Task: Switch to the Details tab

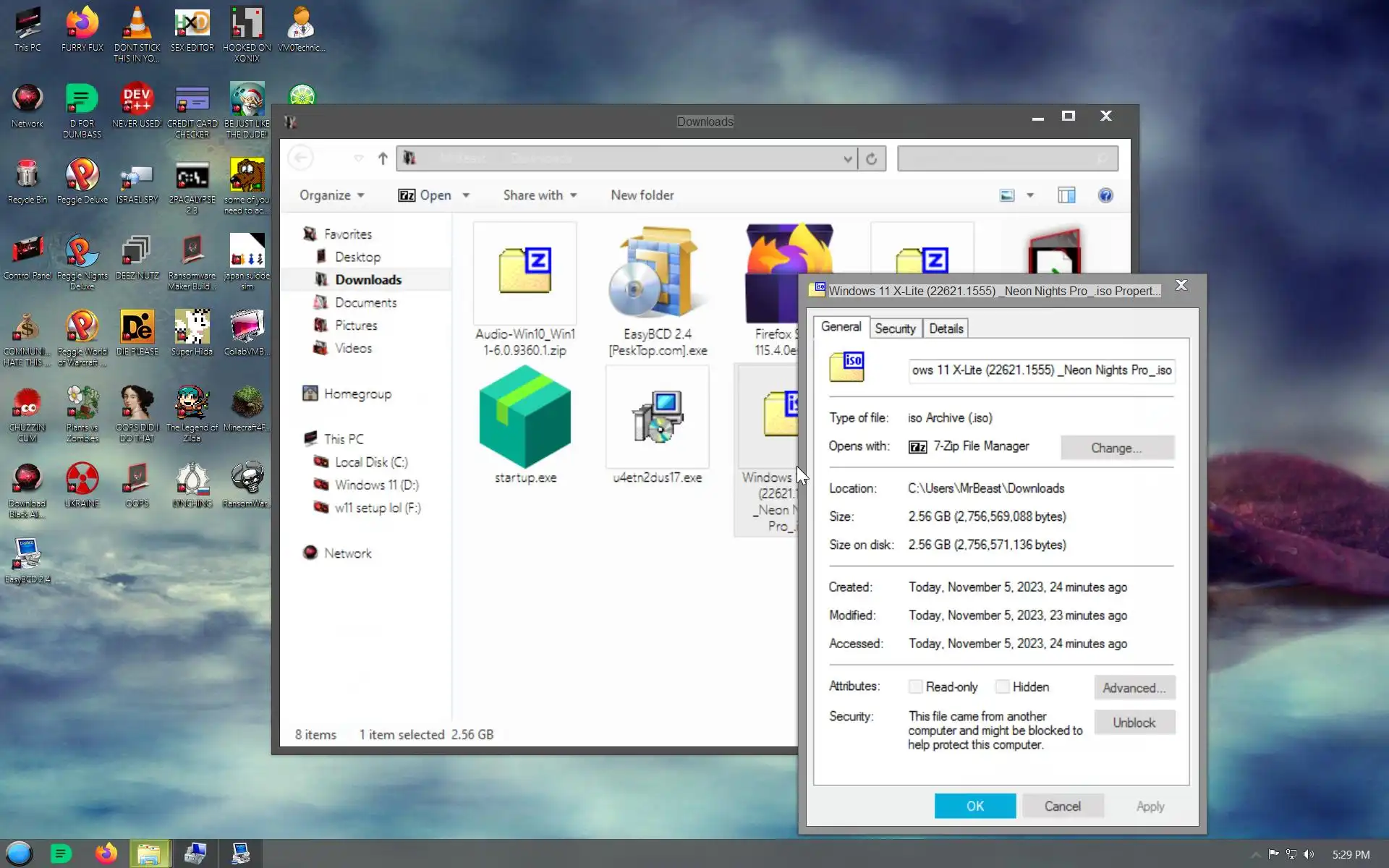Action: (946, 328)
